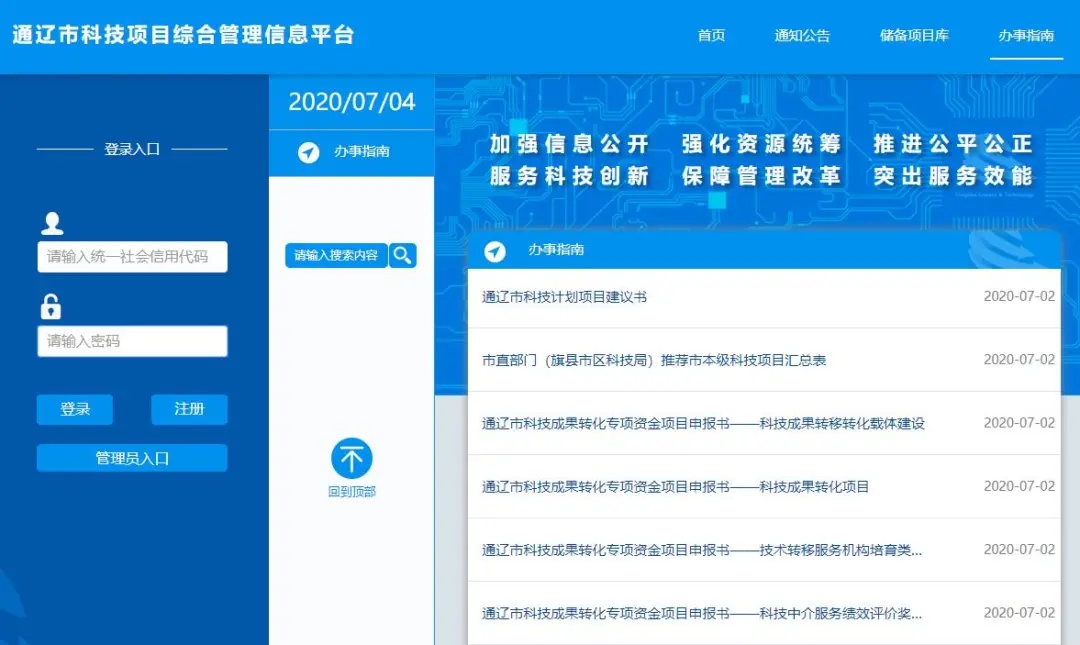
Task: Click the 回到顶部 link text
Action: click(352, 491)
